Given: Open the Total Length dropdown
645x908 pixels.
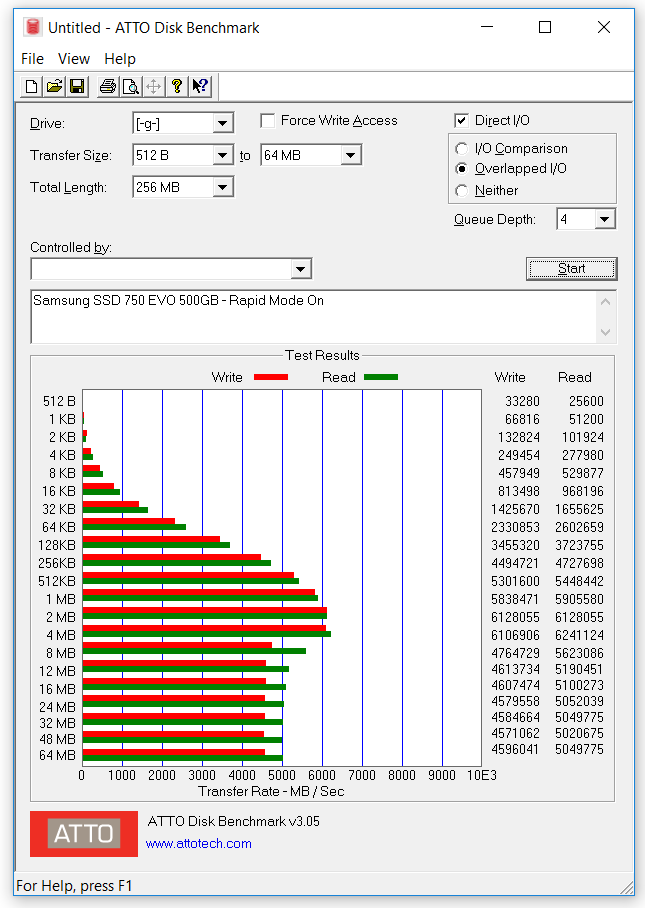Looking at the screenshot, I should point(222,187).
